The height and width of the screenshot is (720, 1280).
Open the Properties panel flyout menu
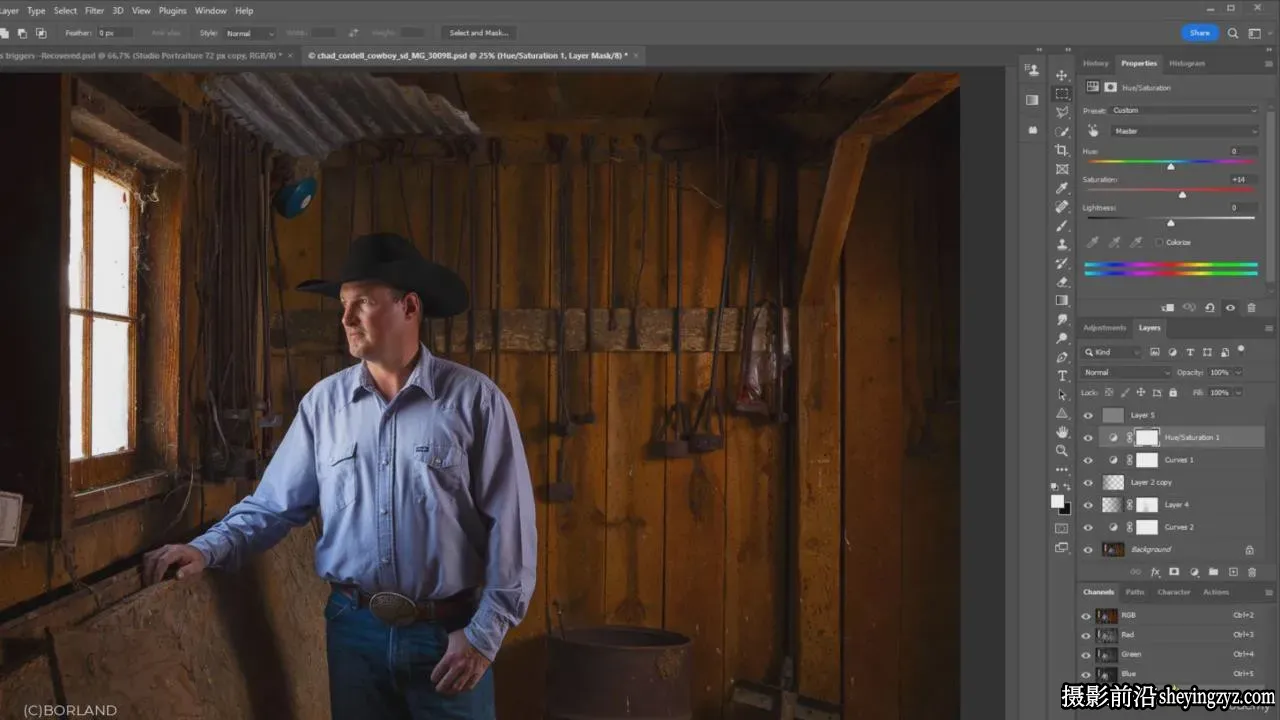[1269, 63]
